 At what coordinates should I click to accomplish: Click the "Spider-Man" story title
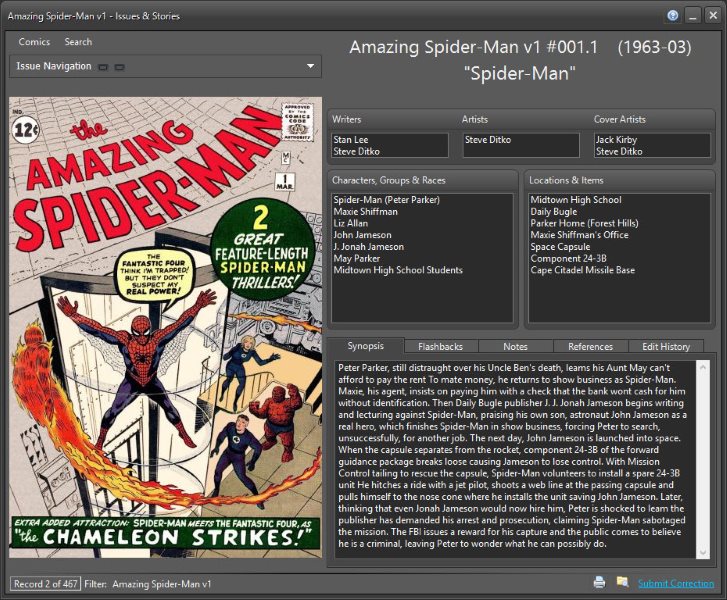point(520,73)
